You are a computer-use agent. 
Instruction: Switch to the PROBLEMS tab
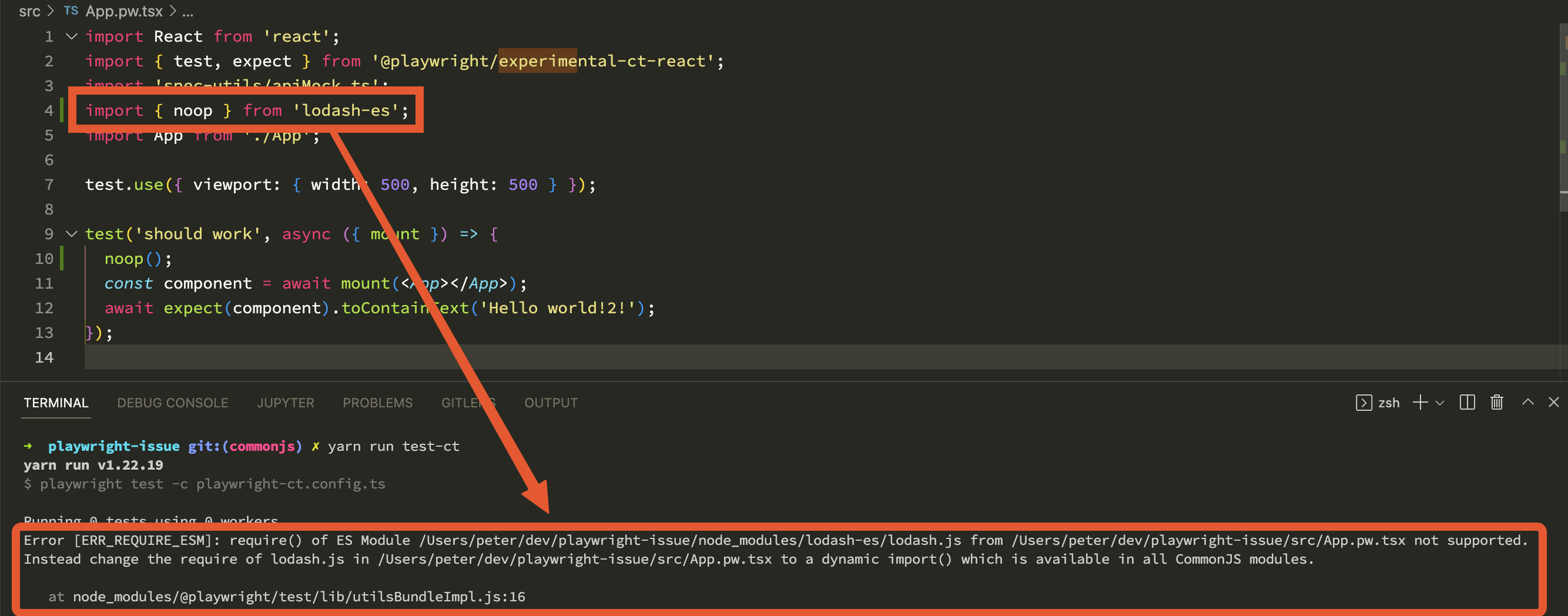click(377, 403)
